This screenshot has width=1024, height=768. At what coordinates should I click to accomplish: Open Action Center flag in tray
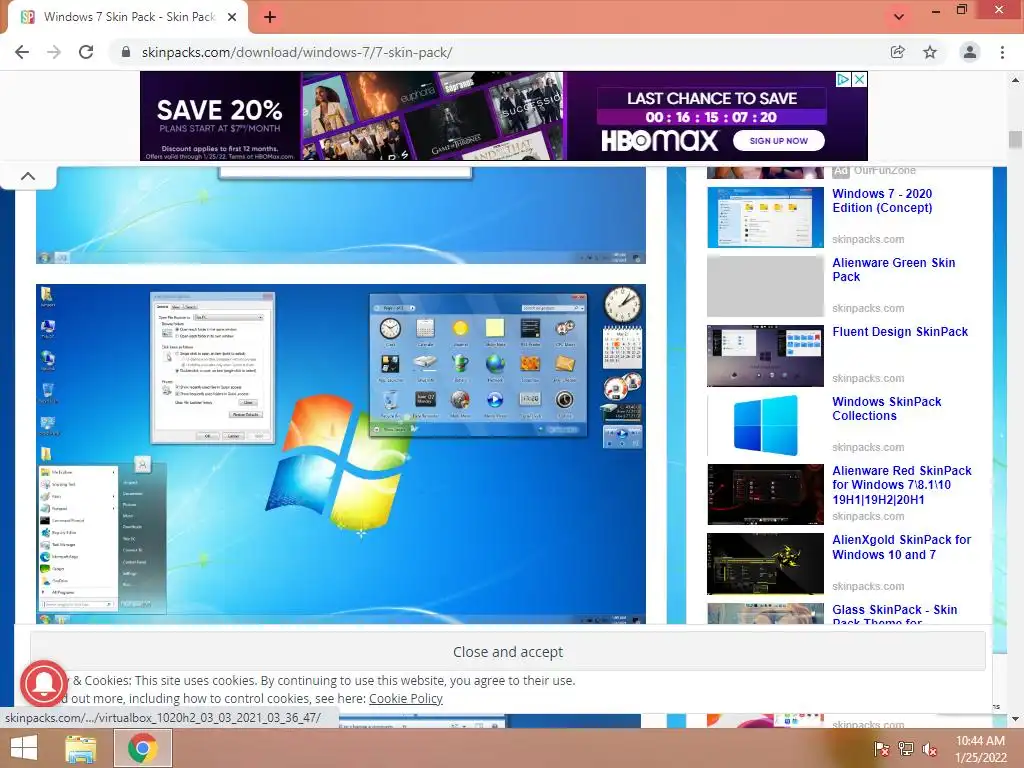[881, 749]
